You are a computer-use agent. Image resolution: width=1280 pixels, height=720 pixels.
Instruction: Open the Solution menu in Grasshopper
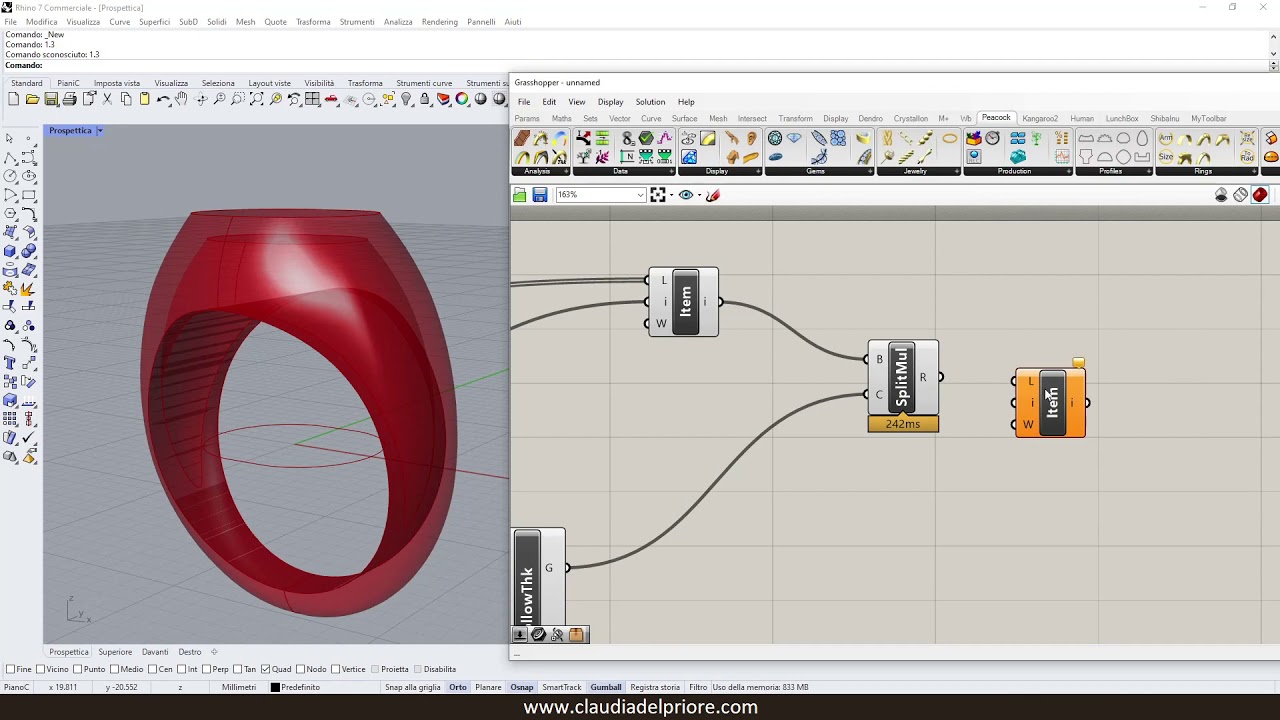pos(650,102)
